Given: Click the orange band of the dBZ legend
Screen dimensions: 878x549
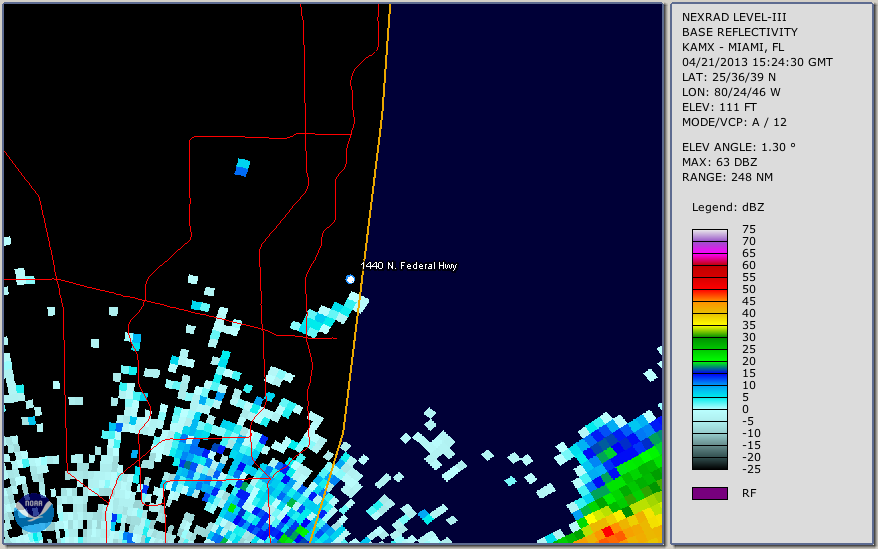Looking at the screenshot, I should tap(709, 307).
